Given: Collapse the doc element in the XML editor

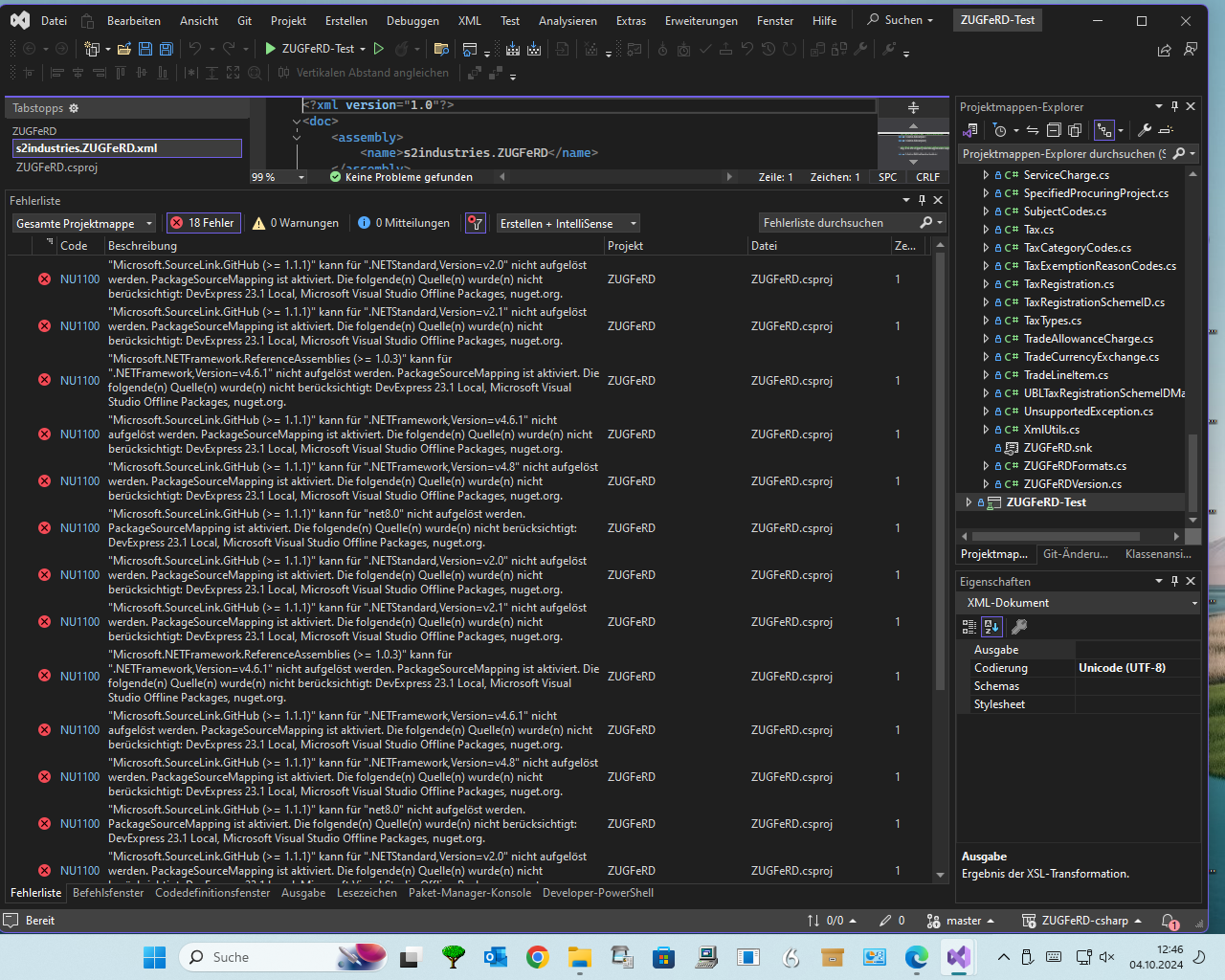Looking at the screenshot, I should (297, 122).
